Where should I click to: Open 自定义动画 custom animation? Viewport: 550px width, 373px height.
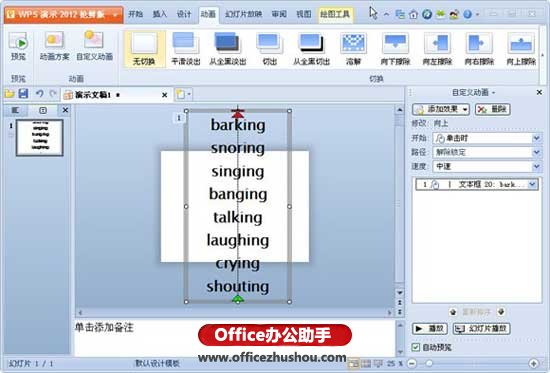(94, 46)
